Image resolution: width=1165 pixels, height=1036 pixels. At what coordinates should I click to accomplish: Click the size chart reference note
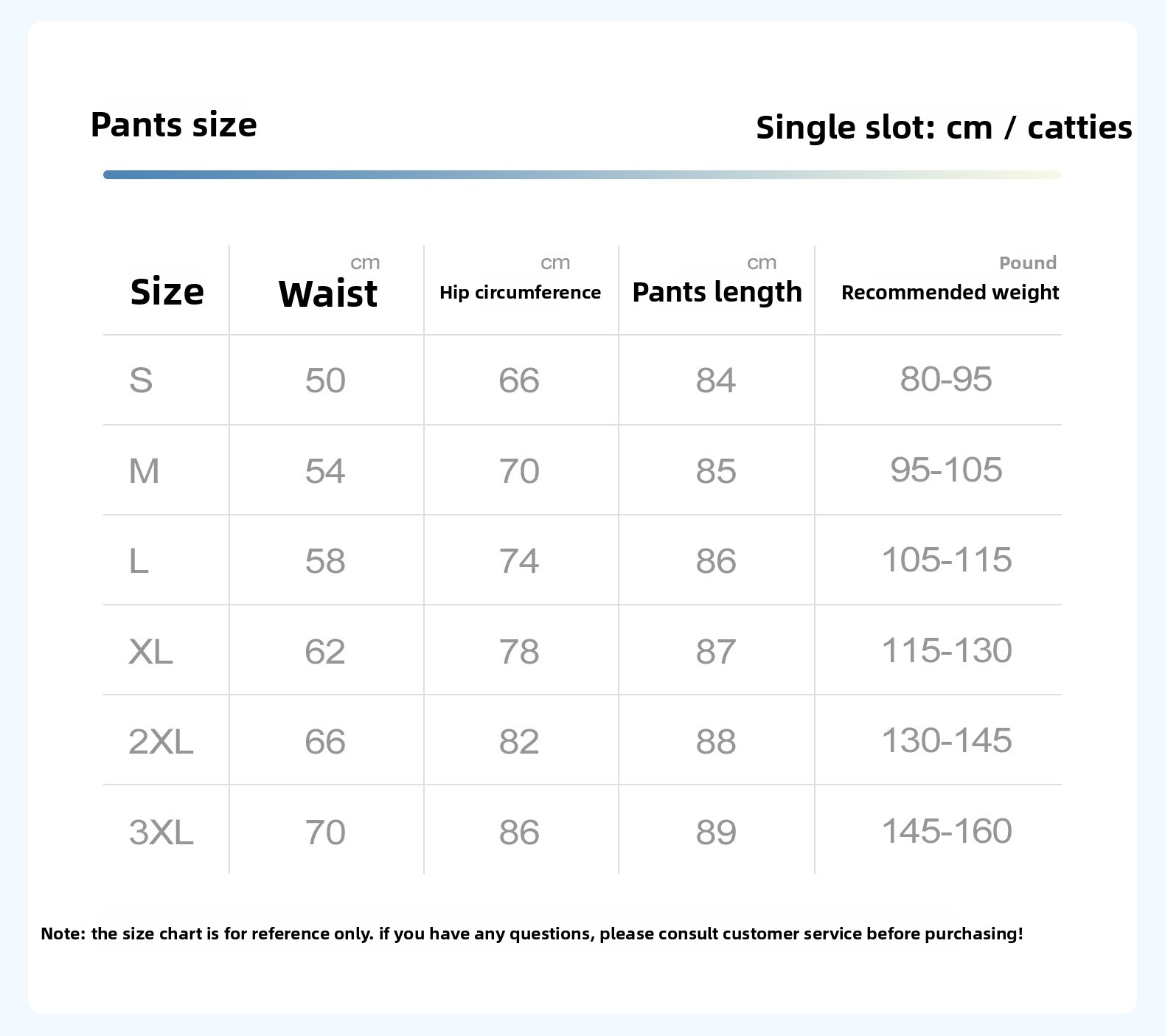pos(532,934)
